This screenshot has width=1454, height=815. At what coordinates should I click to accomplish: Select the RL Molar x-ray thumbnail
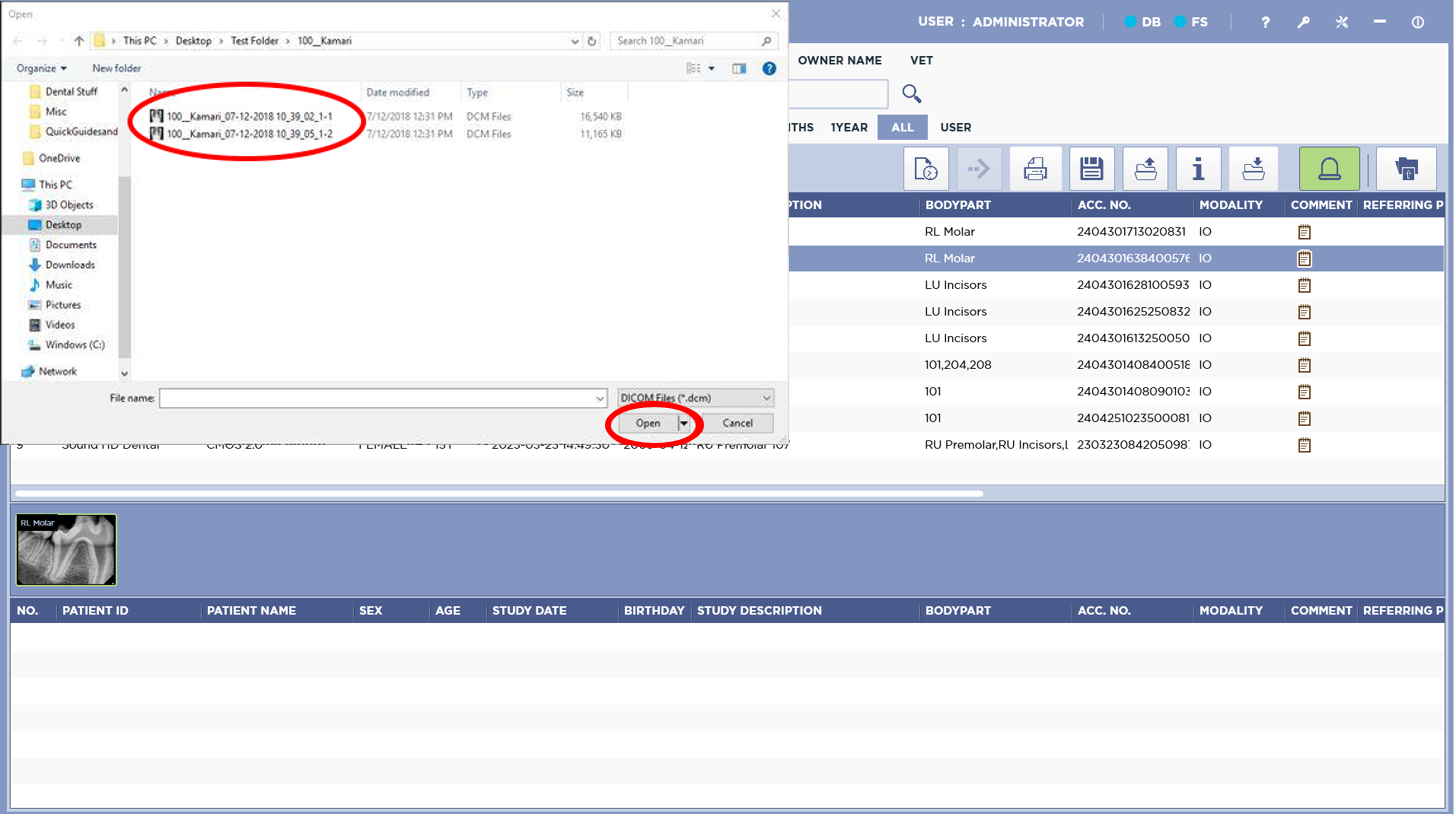66,550
